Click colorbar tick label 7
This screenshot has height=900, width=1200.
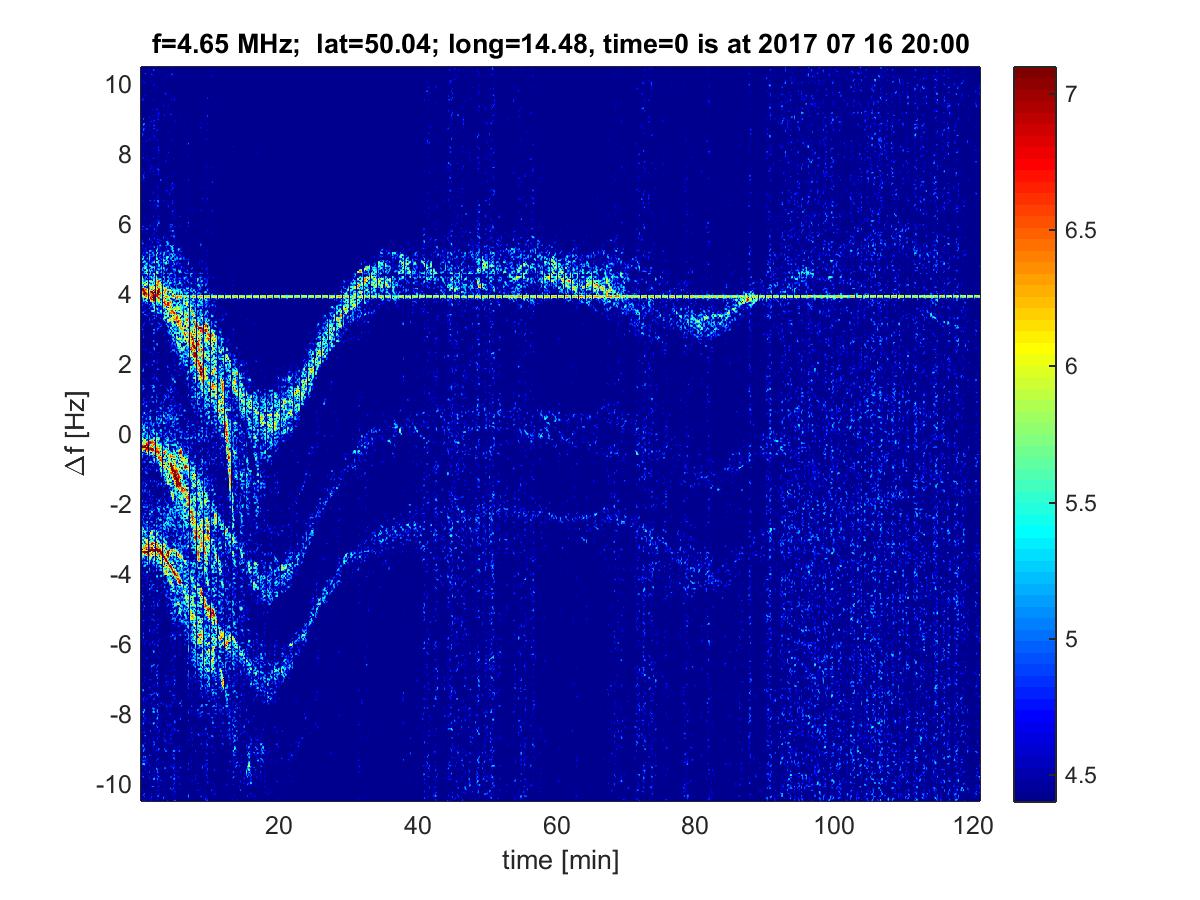[x=1070, y=94]
